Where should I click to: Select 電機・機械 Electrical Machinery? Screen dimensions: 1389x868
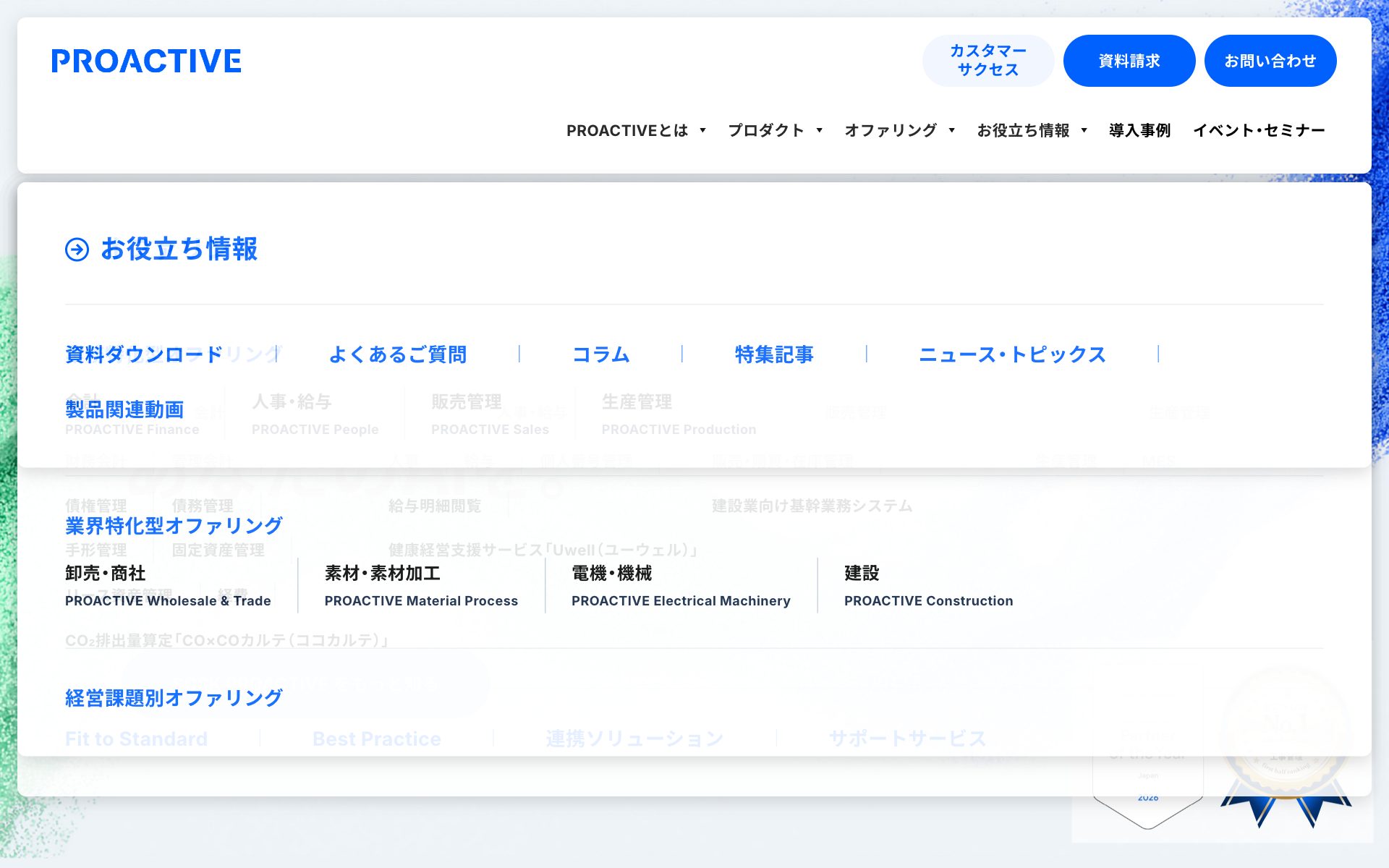[x=681, y=587]
